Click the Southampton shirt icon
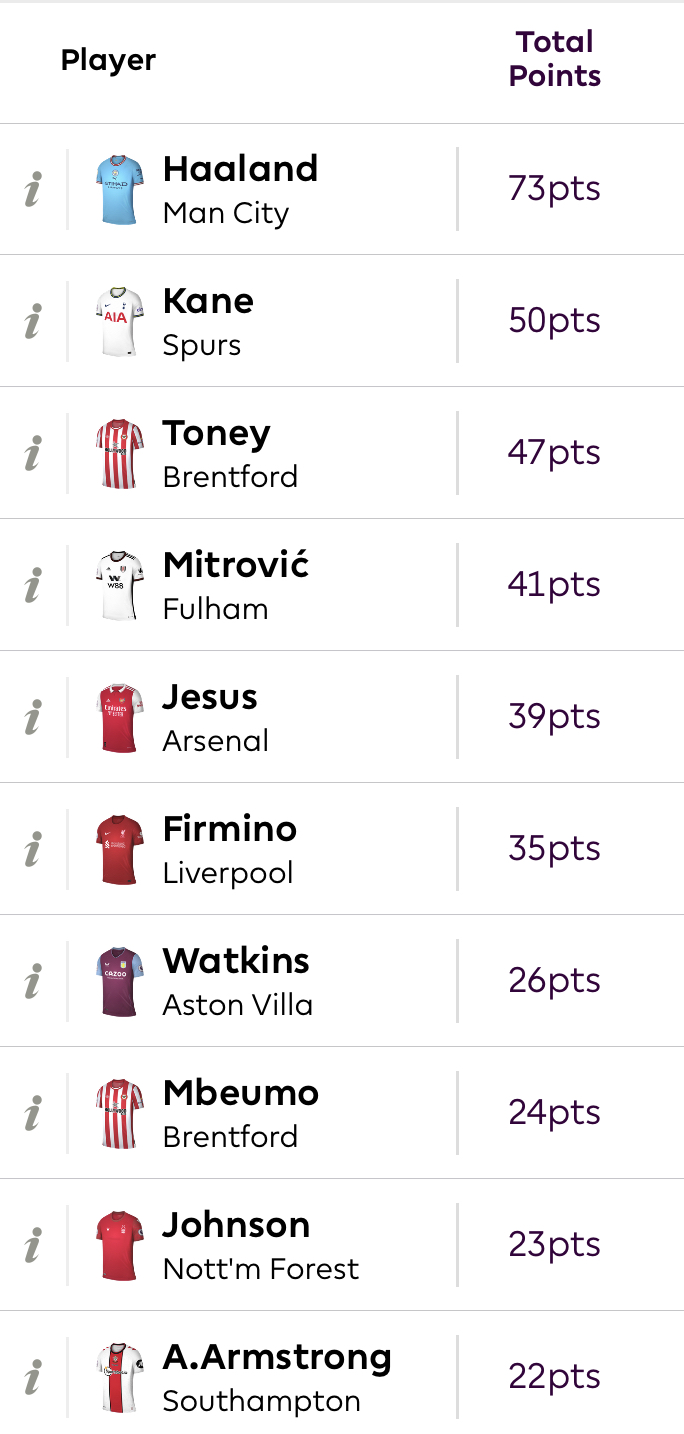 [x=119, y=1376]
